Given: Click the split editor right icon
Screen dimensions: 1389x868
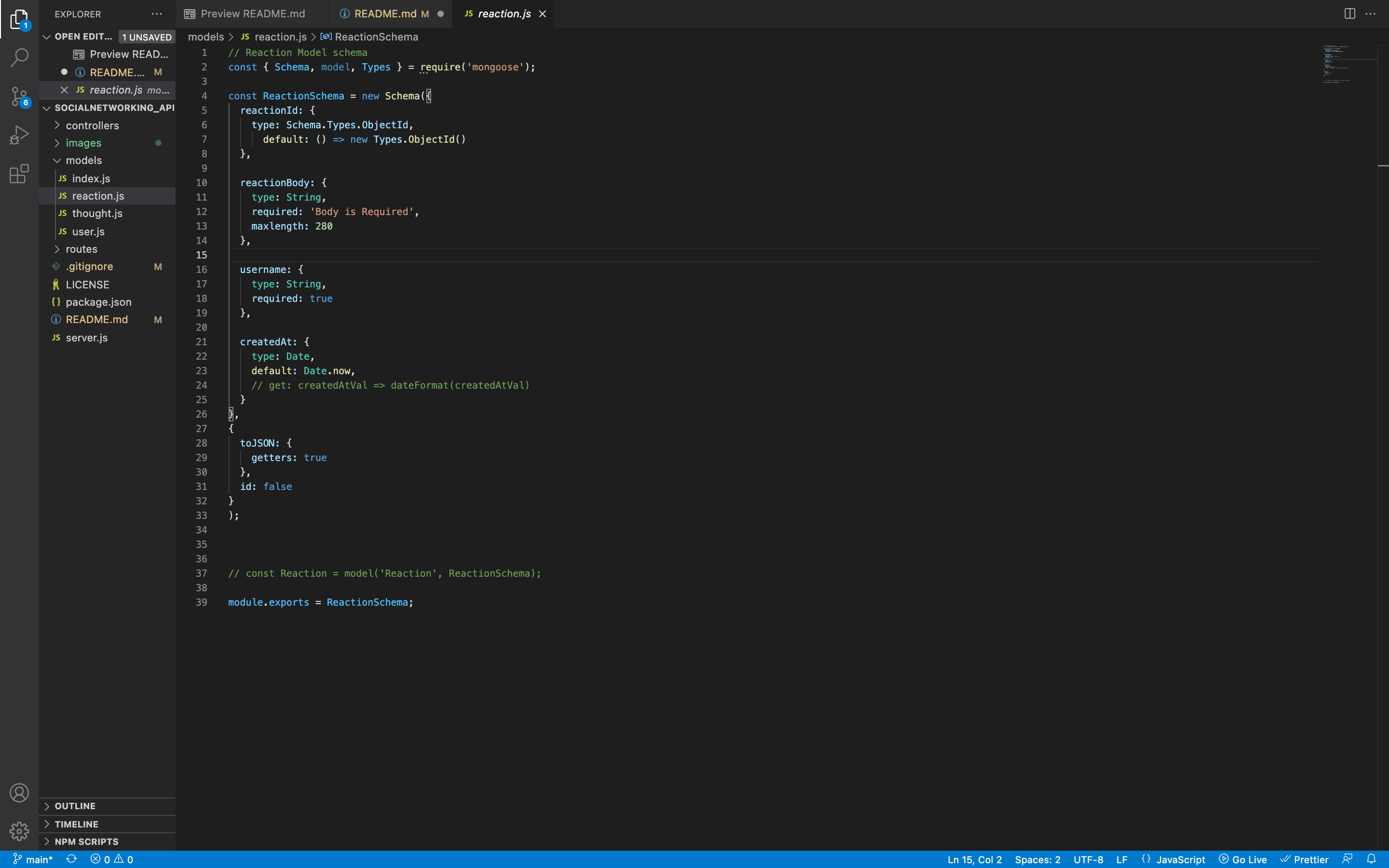Looking at the screenshot, I should click(1349, 14).
